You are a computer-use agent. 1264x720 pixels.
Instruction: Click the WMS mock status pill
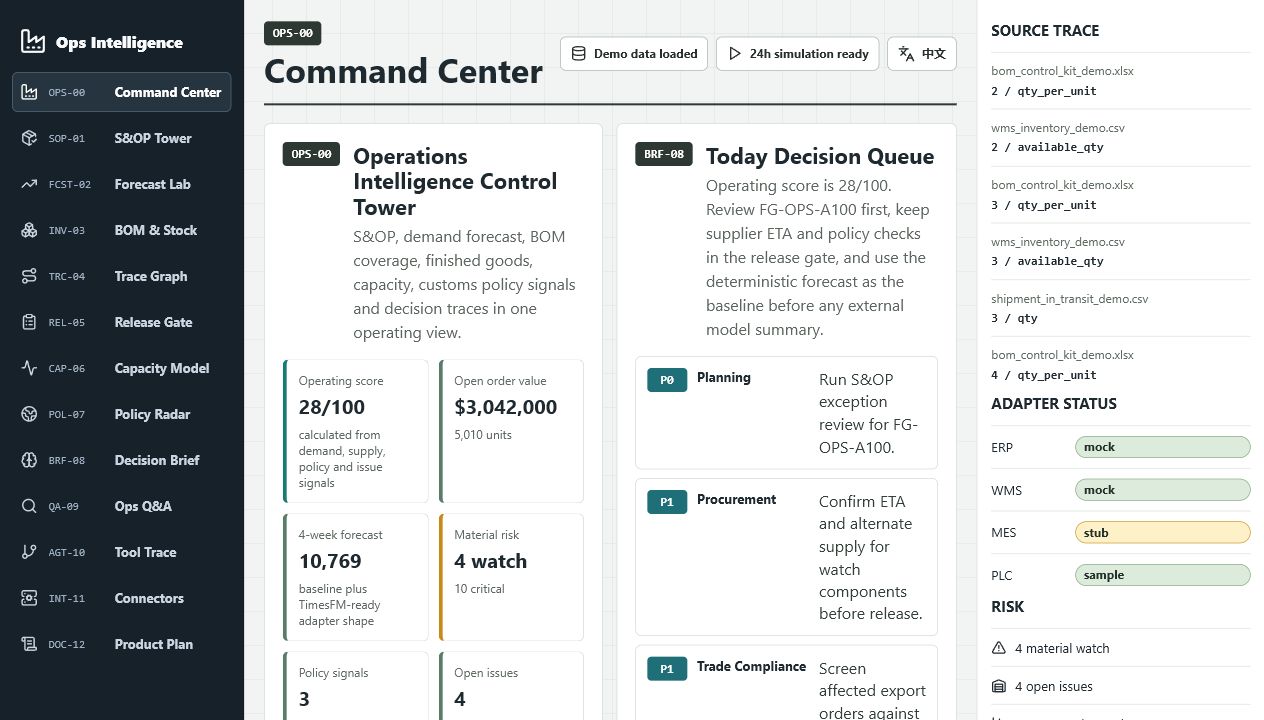[1162, 490]
